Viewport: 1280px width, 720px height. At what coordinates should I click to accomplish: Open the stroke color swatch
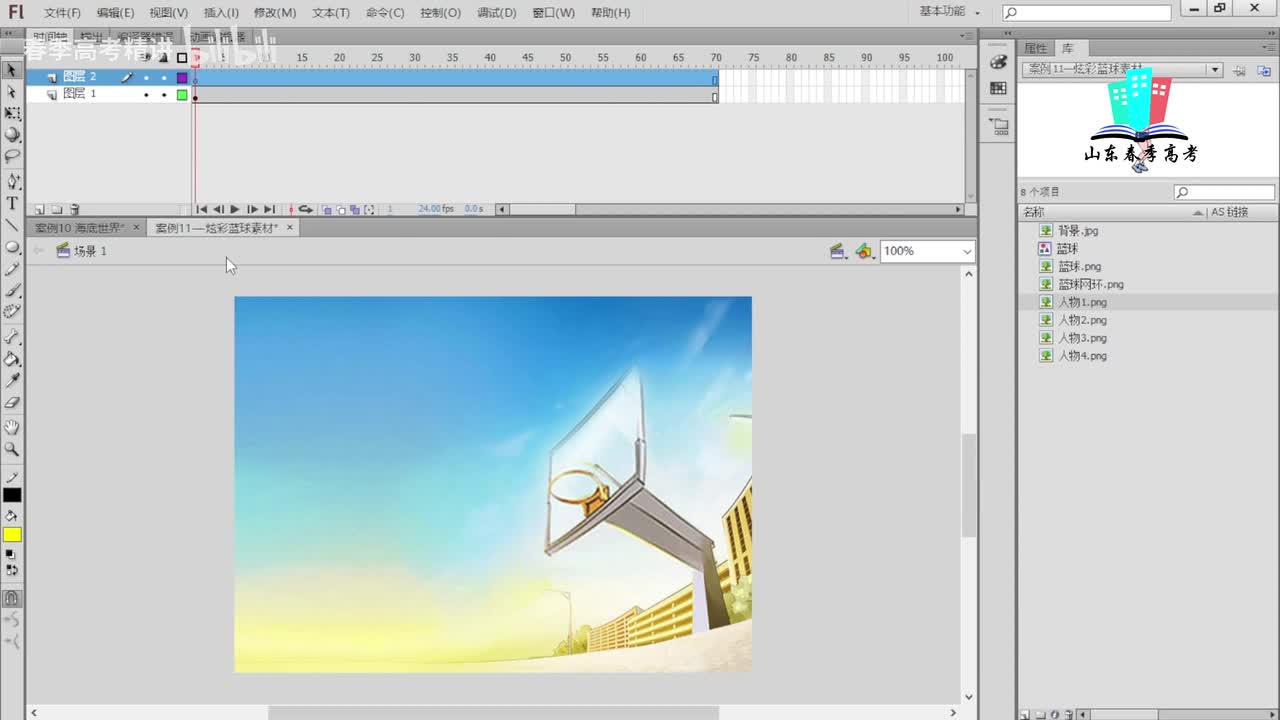click(x=12, y=495)
